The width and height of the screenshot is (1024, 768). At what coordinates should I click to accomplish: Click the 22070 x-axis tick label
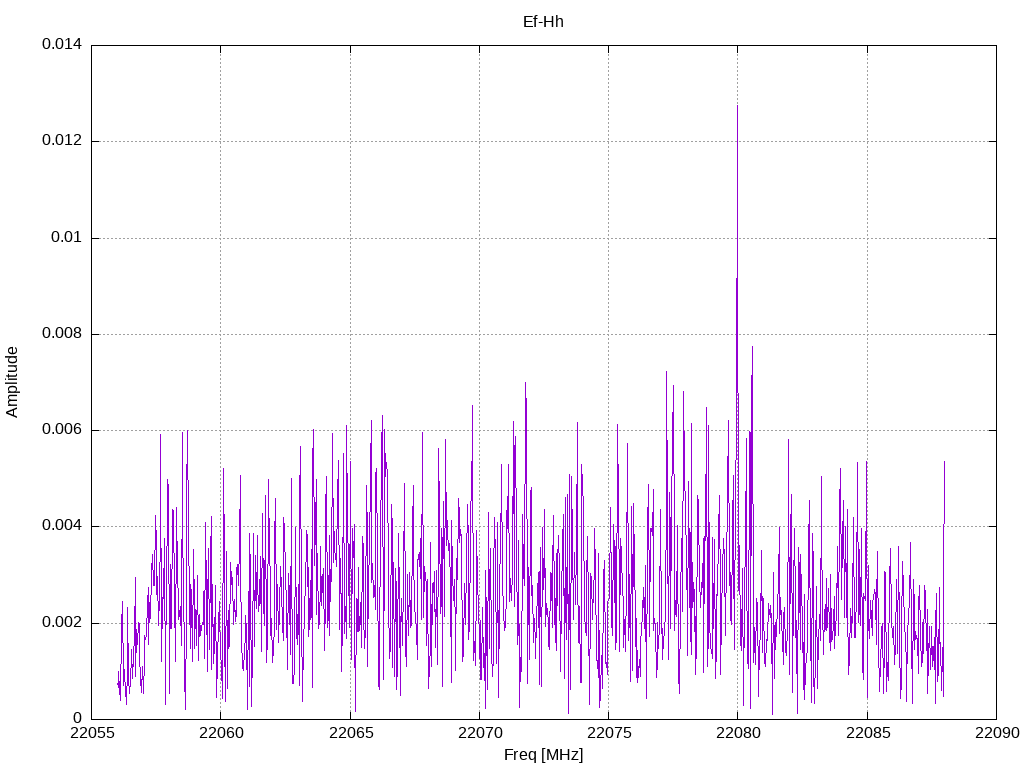pos(479,734)
